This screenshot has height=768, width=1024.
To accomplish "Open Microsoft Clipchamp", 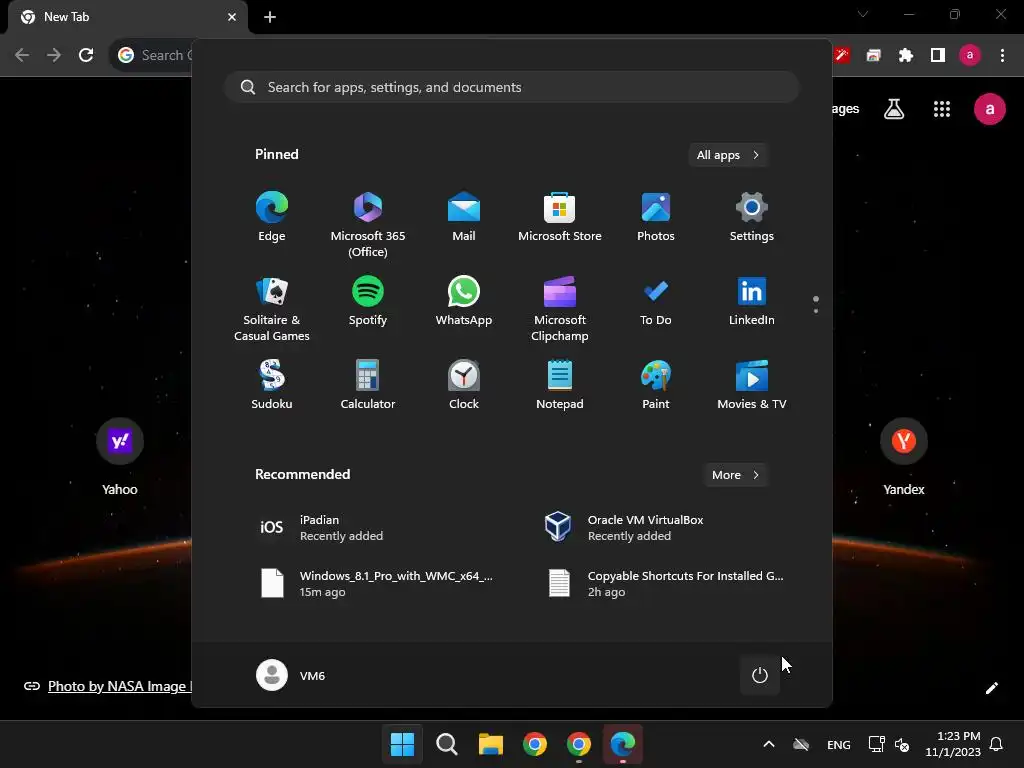I will [560, 309].
